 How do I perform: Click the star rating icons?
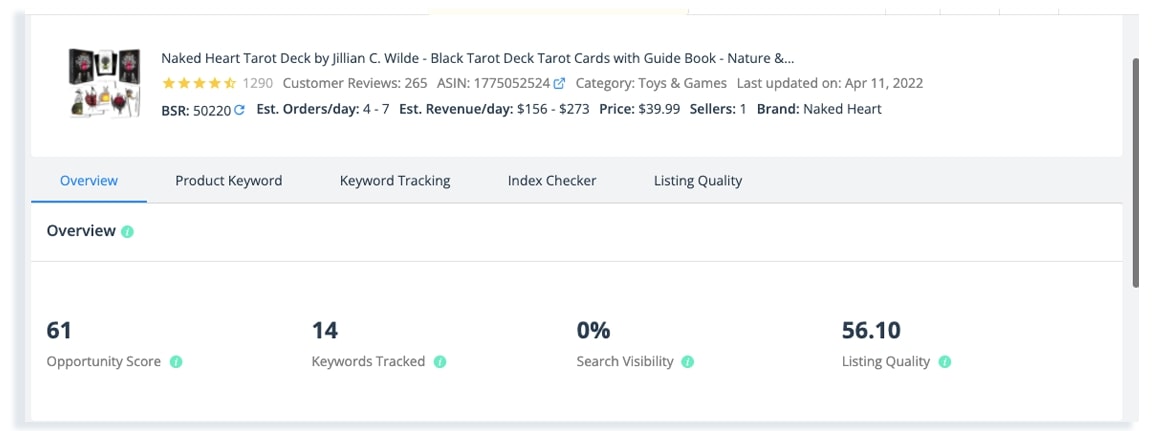[x=199, y=83]
